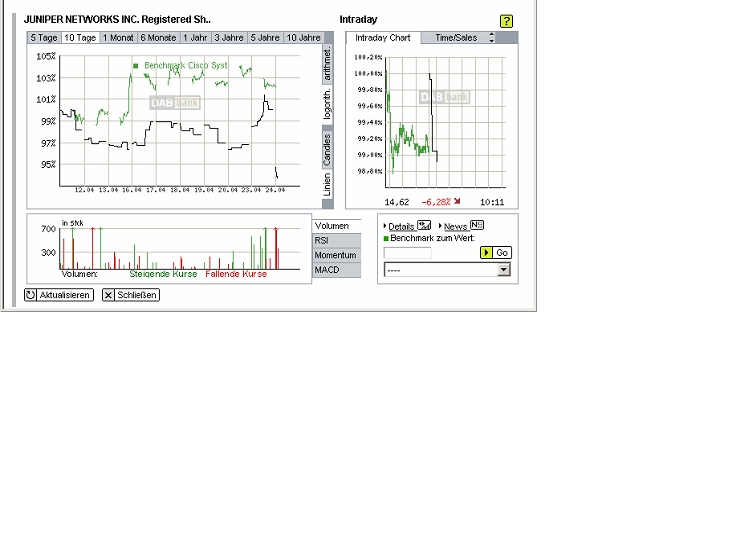Toggle logarithmic chart scale
Viewport: 750px width, 550px height.
[x=327, y=105]
